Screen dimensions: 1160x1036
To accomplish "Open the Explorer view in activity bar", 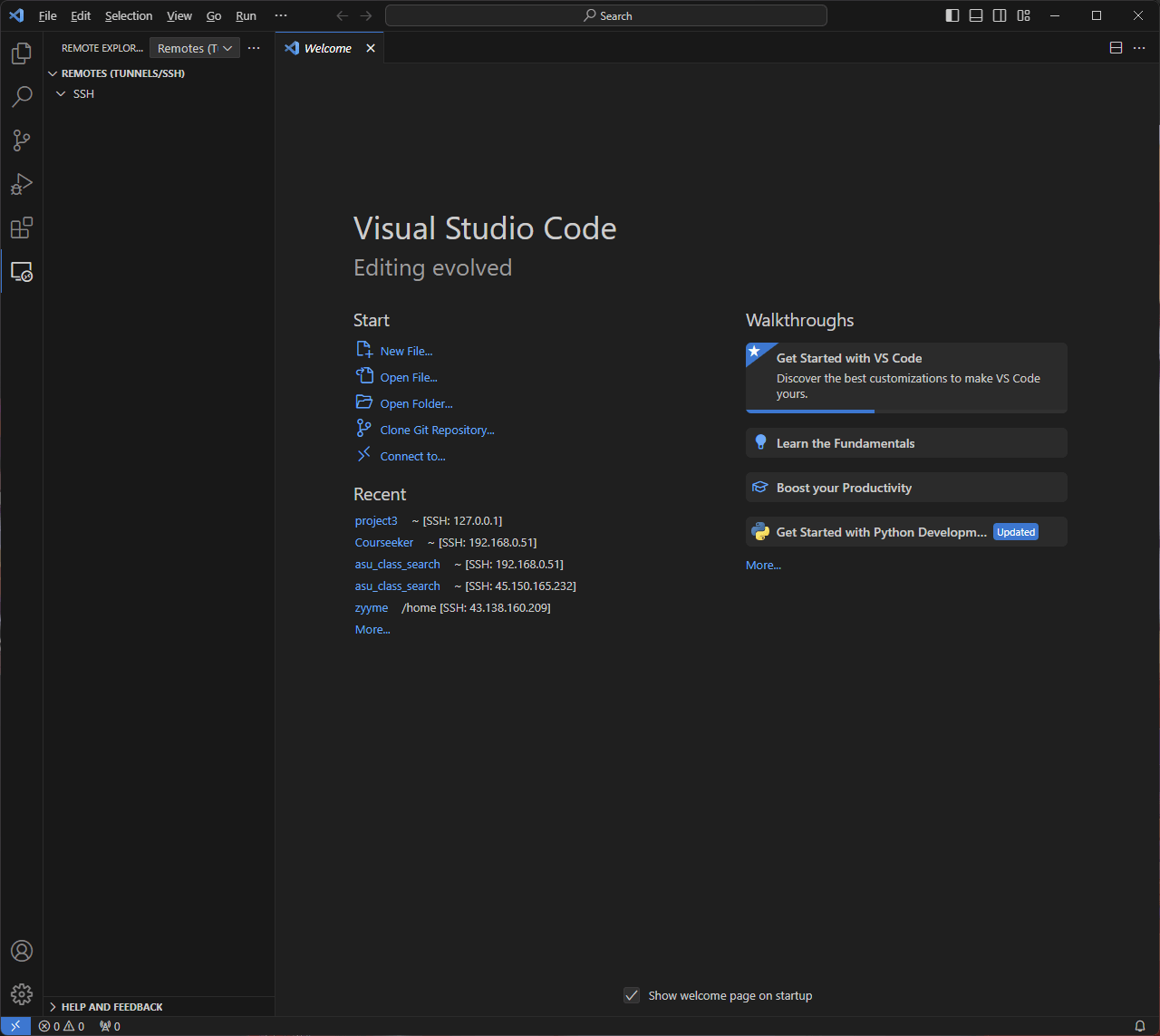I will pos(22,53).
